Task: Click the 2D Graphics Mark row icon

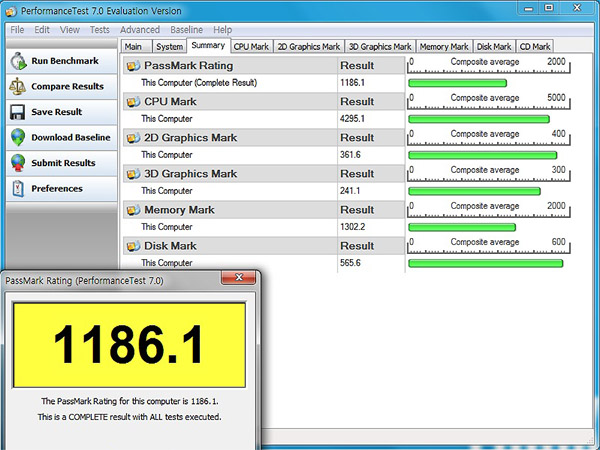Action: pyautogui.click(x=133, y=138)
